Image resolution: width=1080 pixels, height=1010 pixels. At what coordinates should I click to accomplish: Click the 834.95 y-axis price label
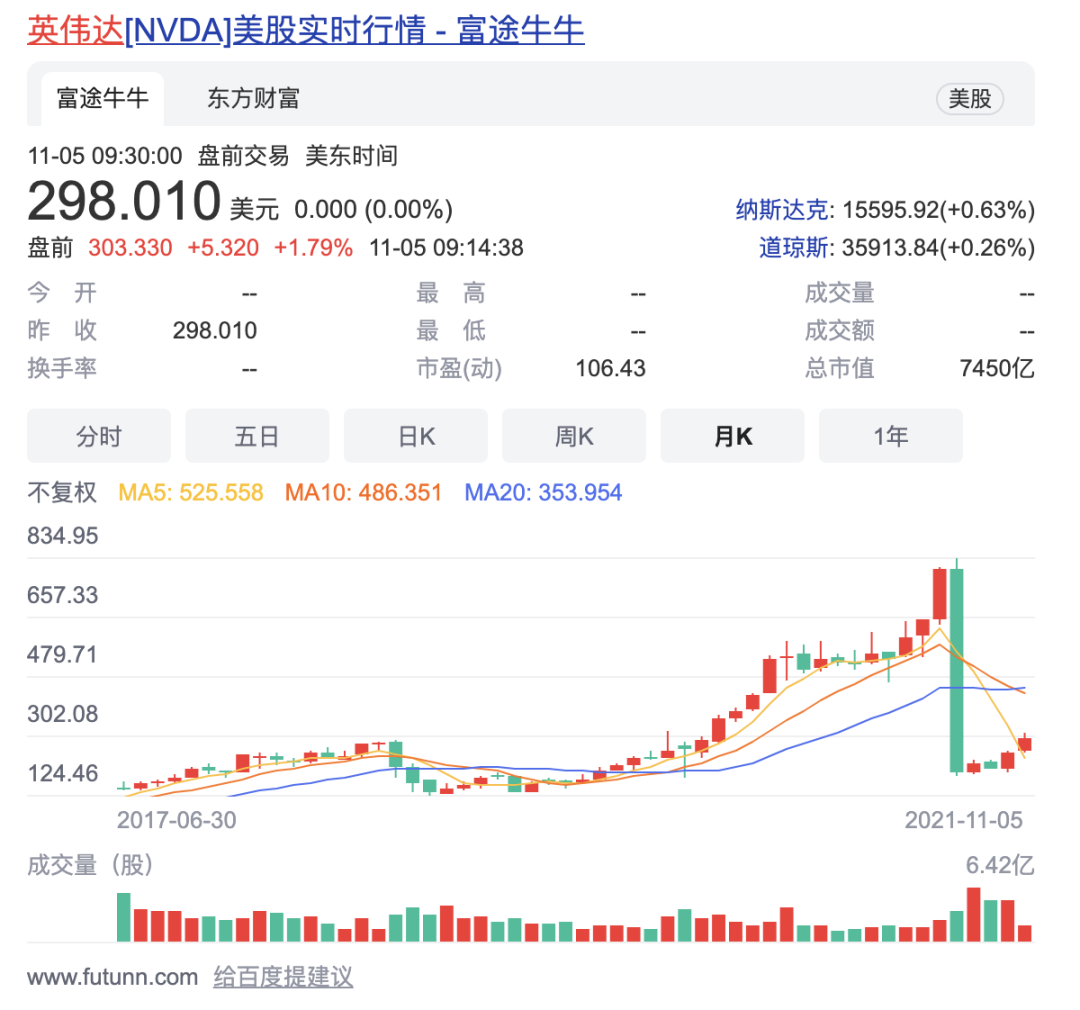63,535
